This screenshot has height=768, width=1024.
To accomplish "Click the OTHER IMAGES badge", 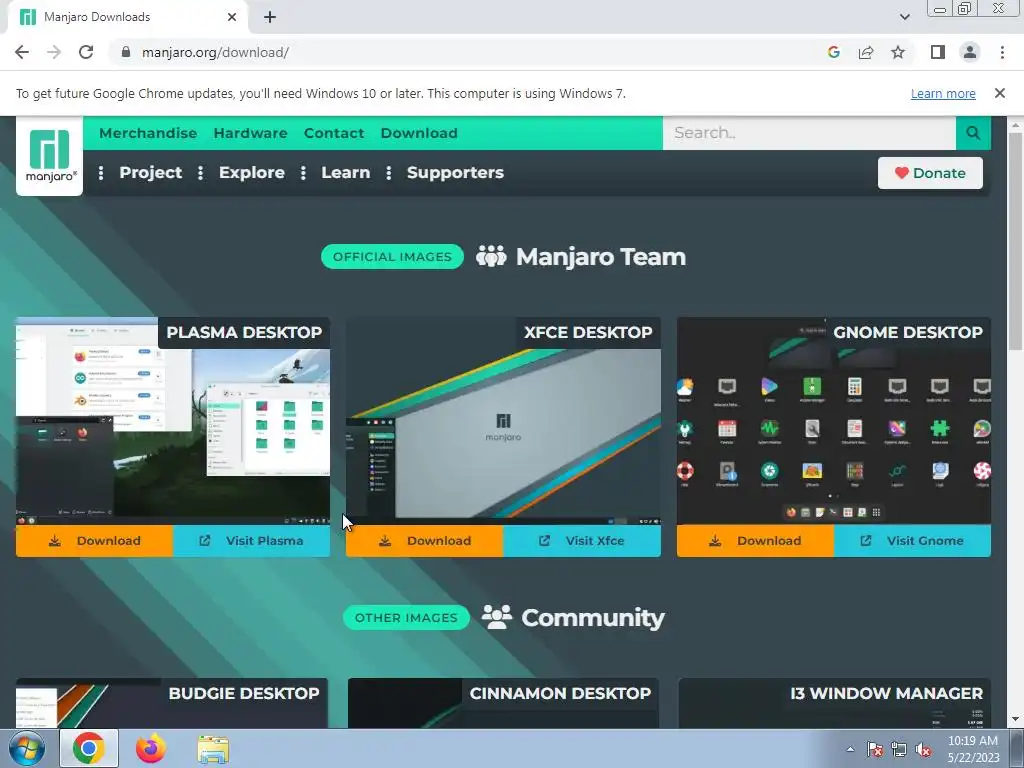I will click(406, 618).
